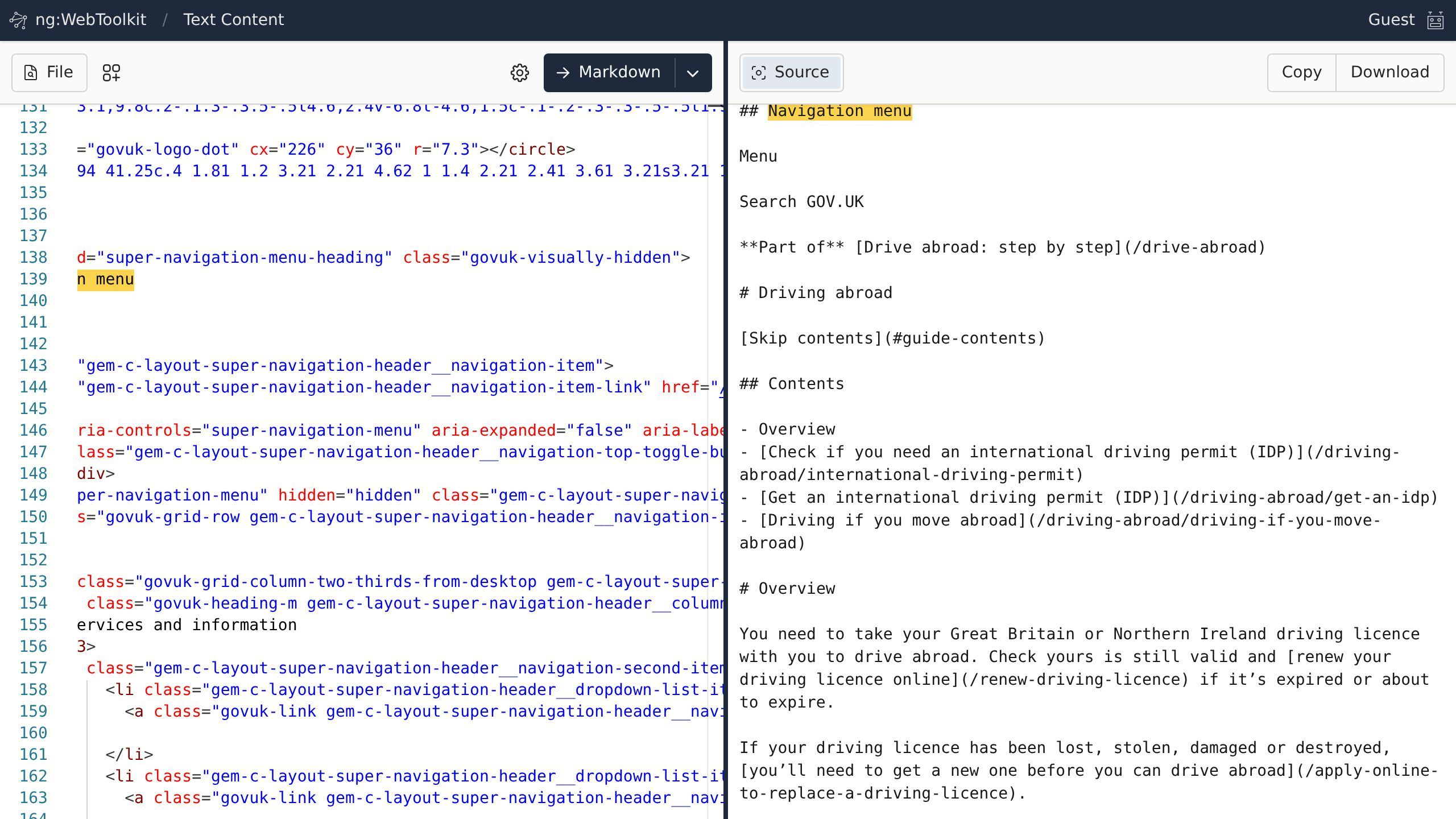The height and width of the screenshot is (819, 1456).
Task: Click the document icon in File button
Action: pos(31,73)
